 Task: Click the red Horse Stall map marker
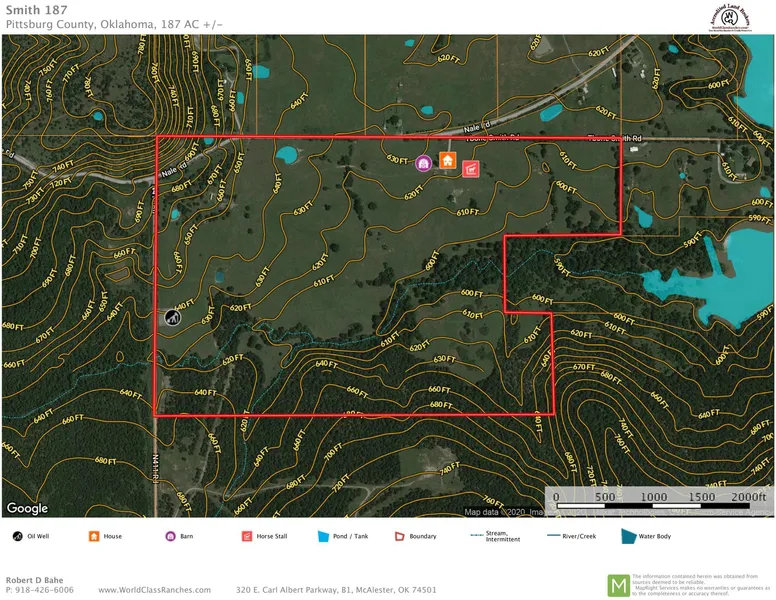[x=470, y=169]
